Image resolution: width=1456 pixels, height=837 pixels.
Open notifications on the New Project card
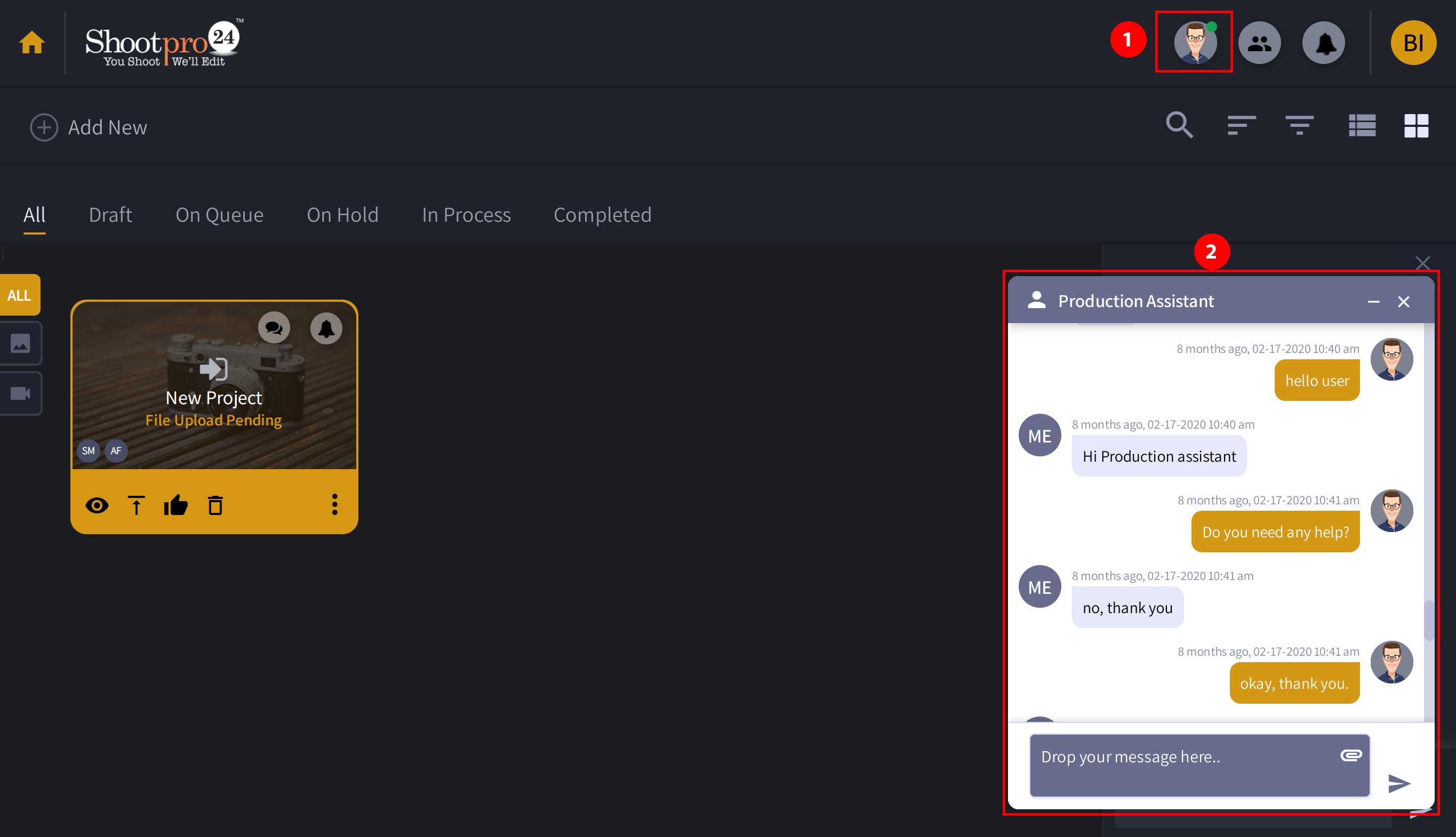coord(326,328)
